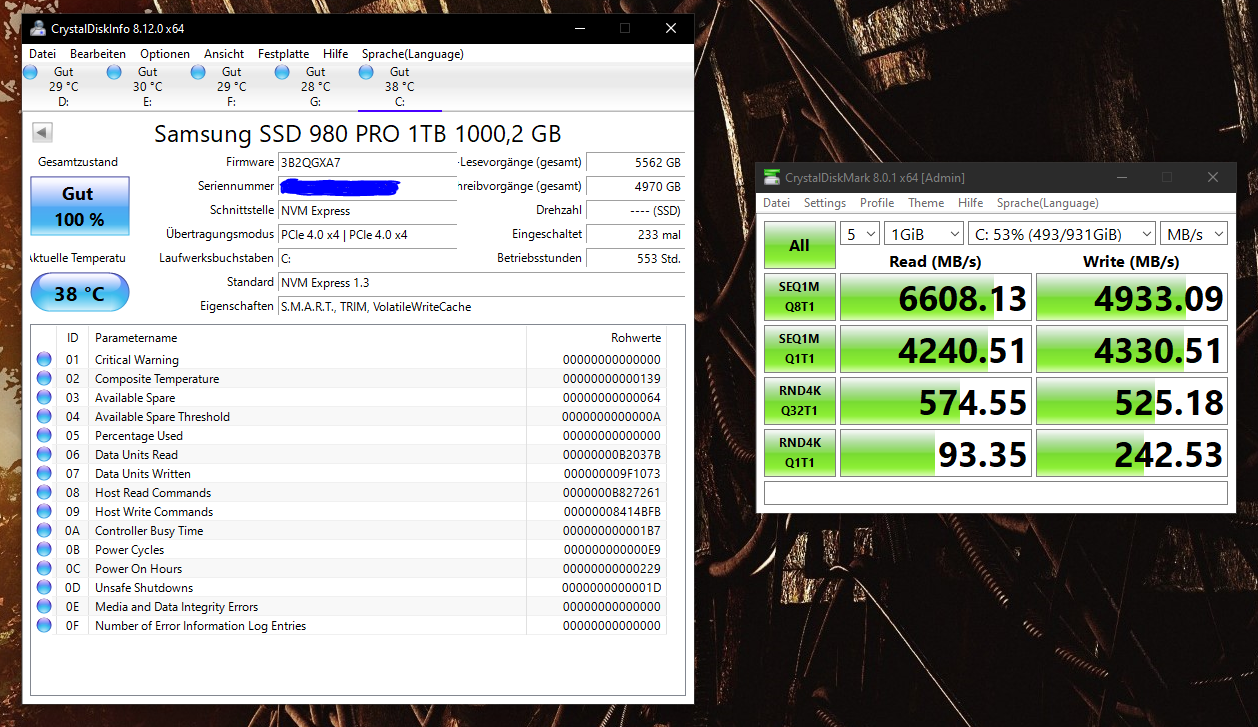Open the Theme menu in CrystalDiskMark
Image resolution: width=1258 pixels, height=727 pixels.
(x=926, y=202)
